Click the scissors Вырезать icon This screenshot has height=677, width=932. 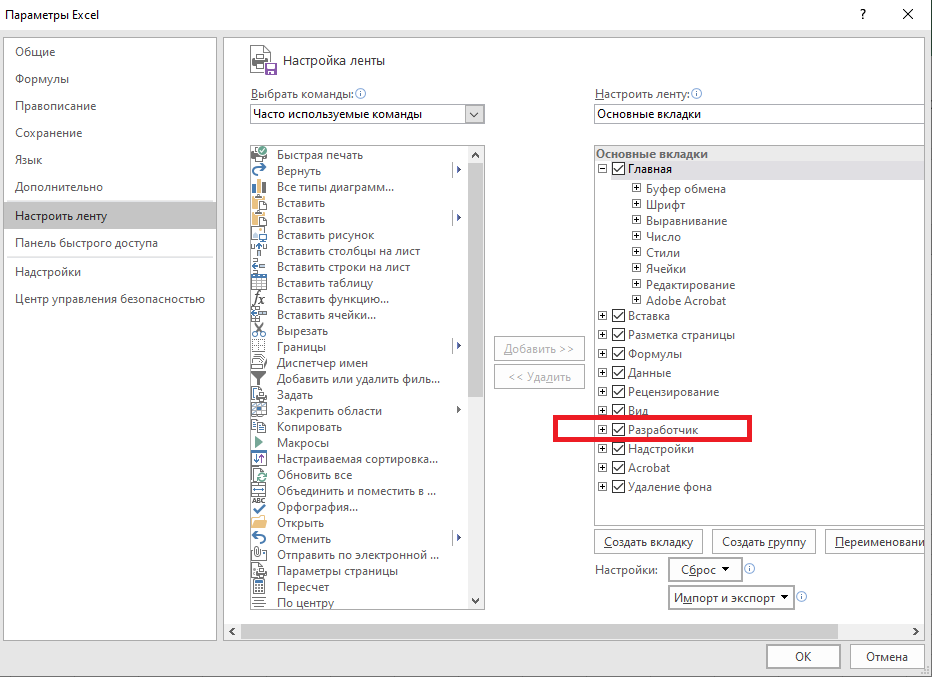point(259,331)
